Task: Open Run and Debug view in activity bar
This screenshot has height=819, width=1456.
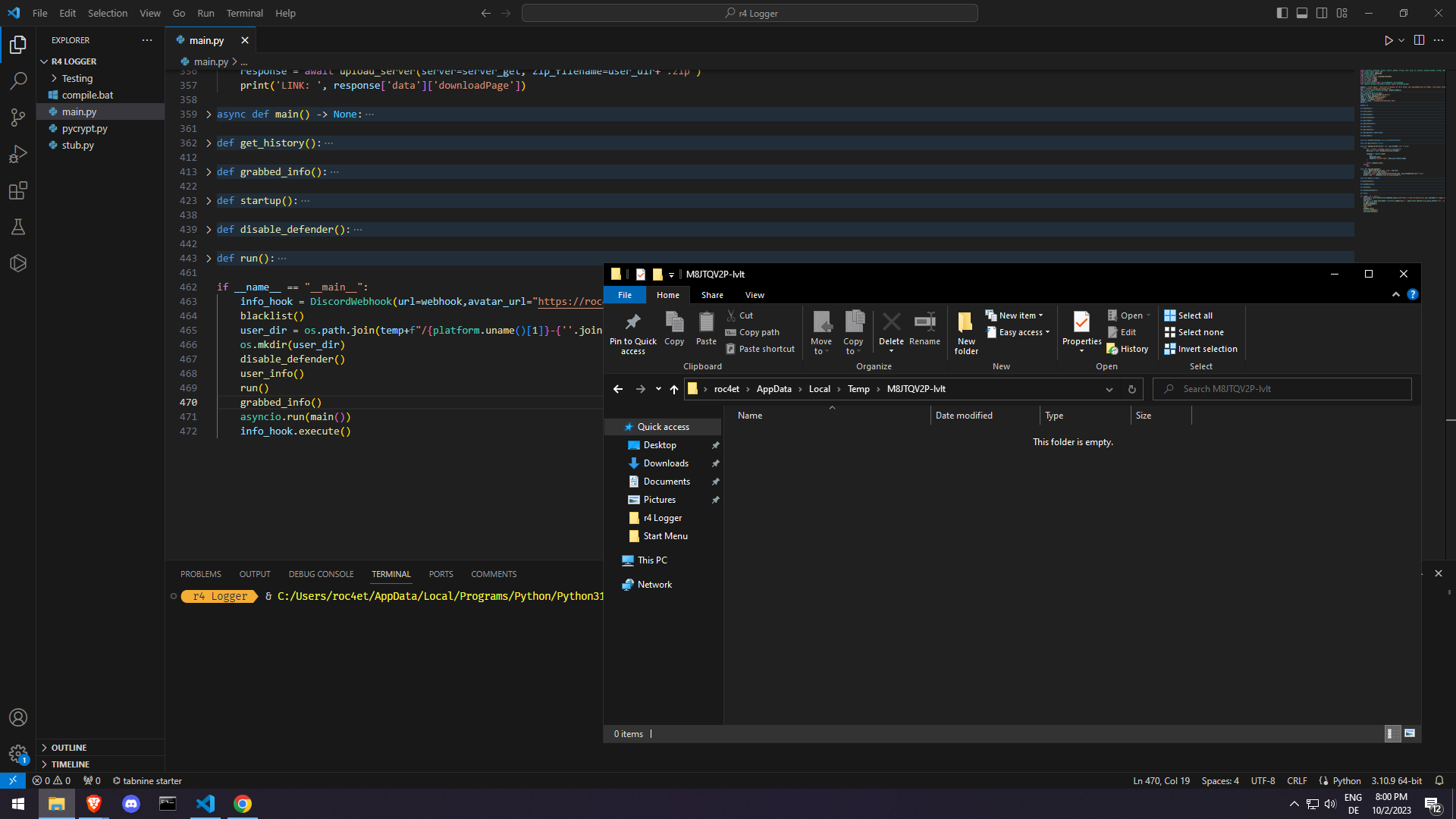Action: click(x=18, y=154)
